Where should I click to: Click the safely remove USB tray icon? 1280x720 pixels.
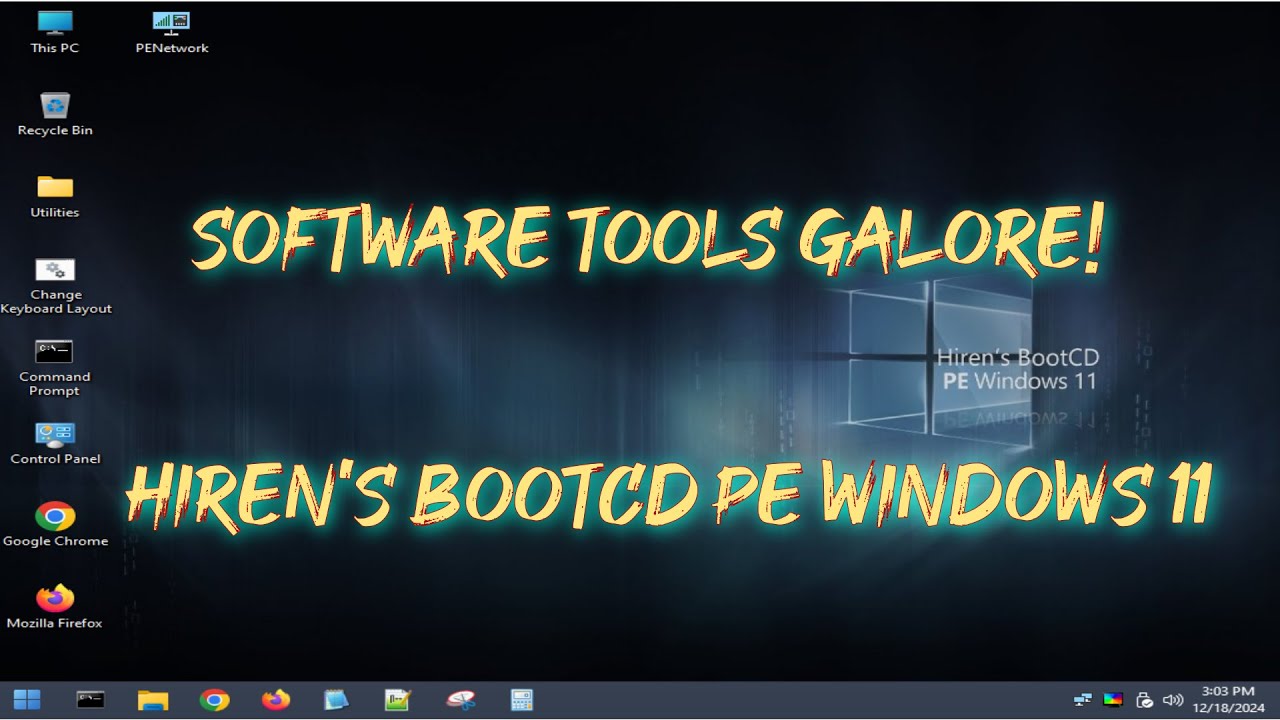tap(1145, 700)
